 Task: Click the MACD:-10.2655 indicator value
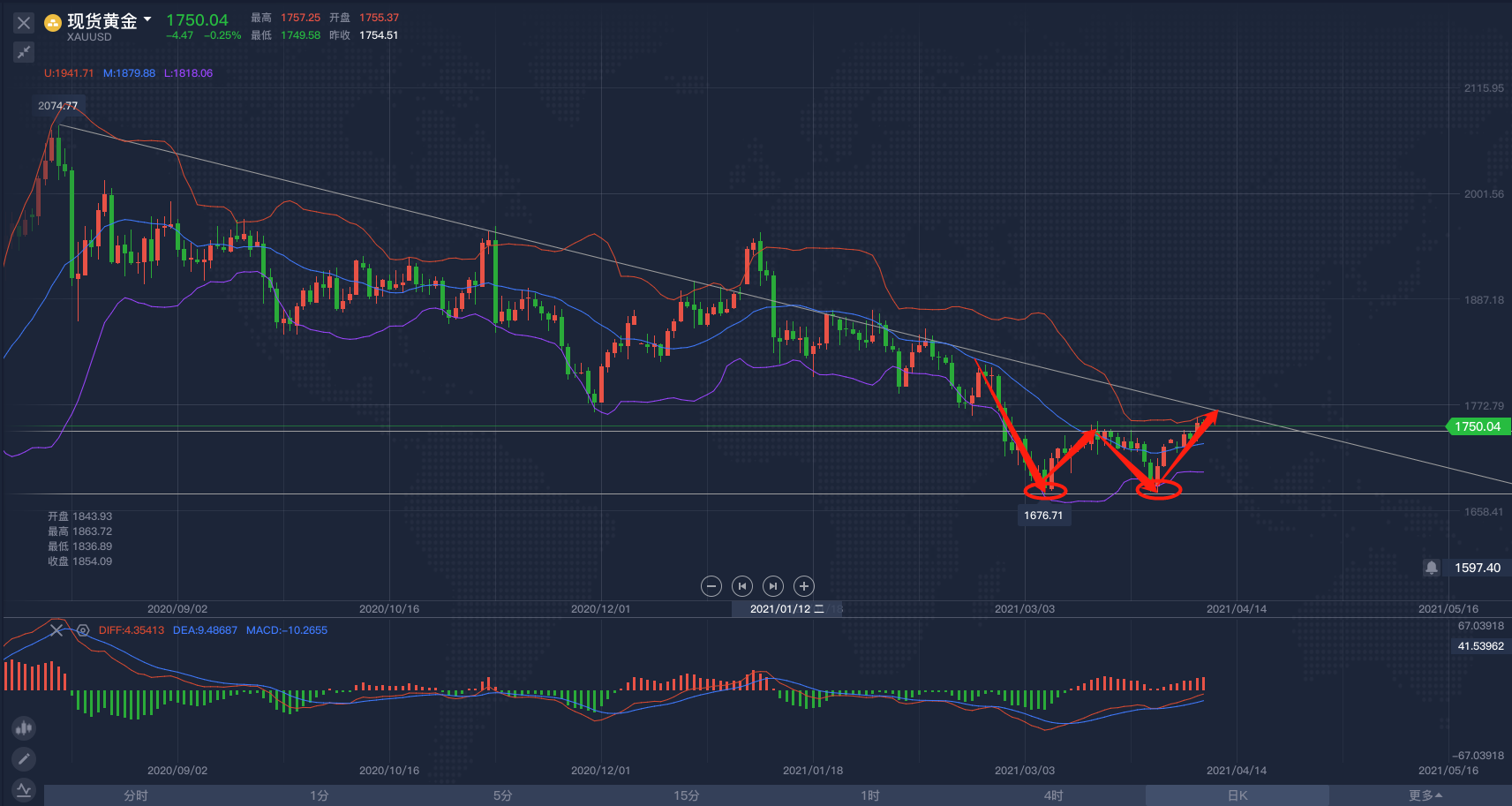click(x=287, y=630)
